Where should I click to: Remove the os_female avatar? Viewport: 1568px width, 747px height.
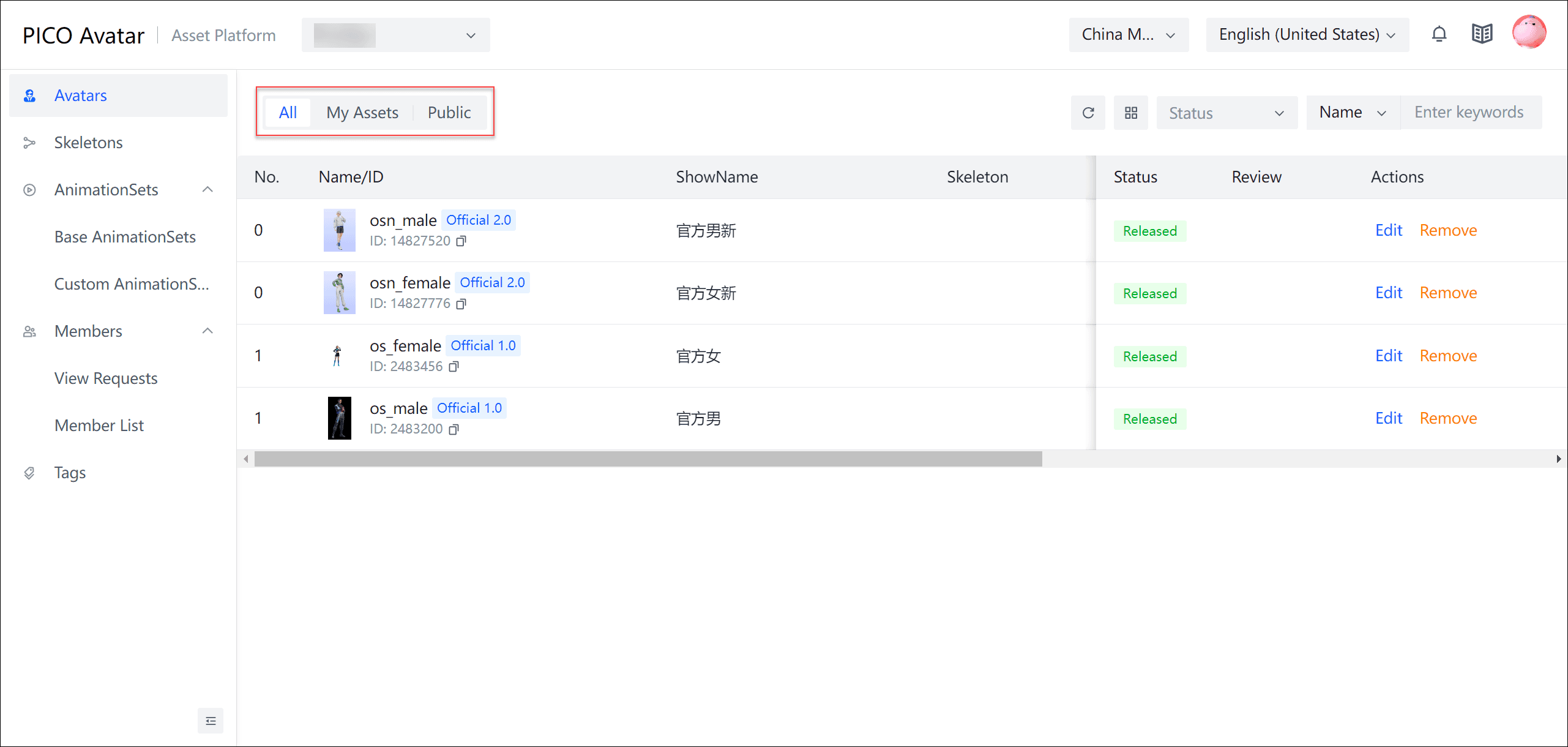(1448, 356)
